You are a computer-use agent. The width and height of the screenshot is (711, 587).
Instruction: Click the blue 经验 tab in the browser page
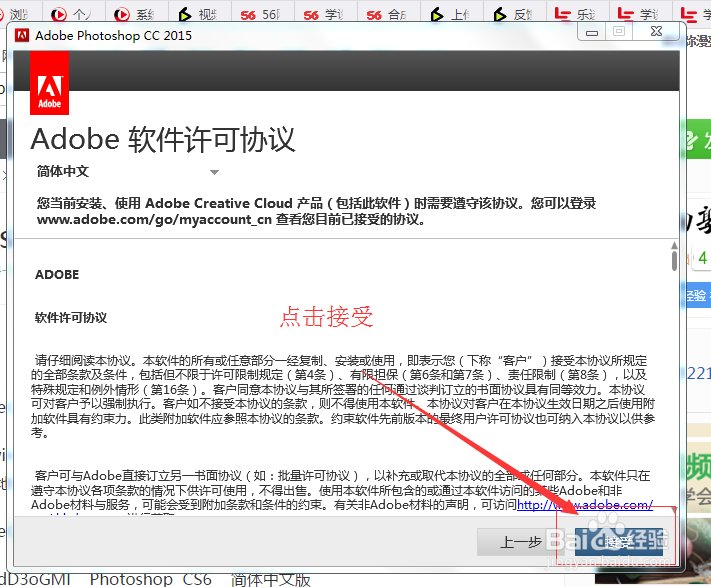[698, 296]
